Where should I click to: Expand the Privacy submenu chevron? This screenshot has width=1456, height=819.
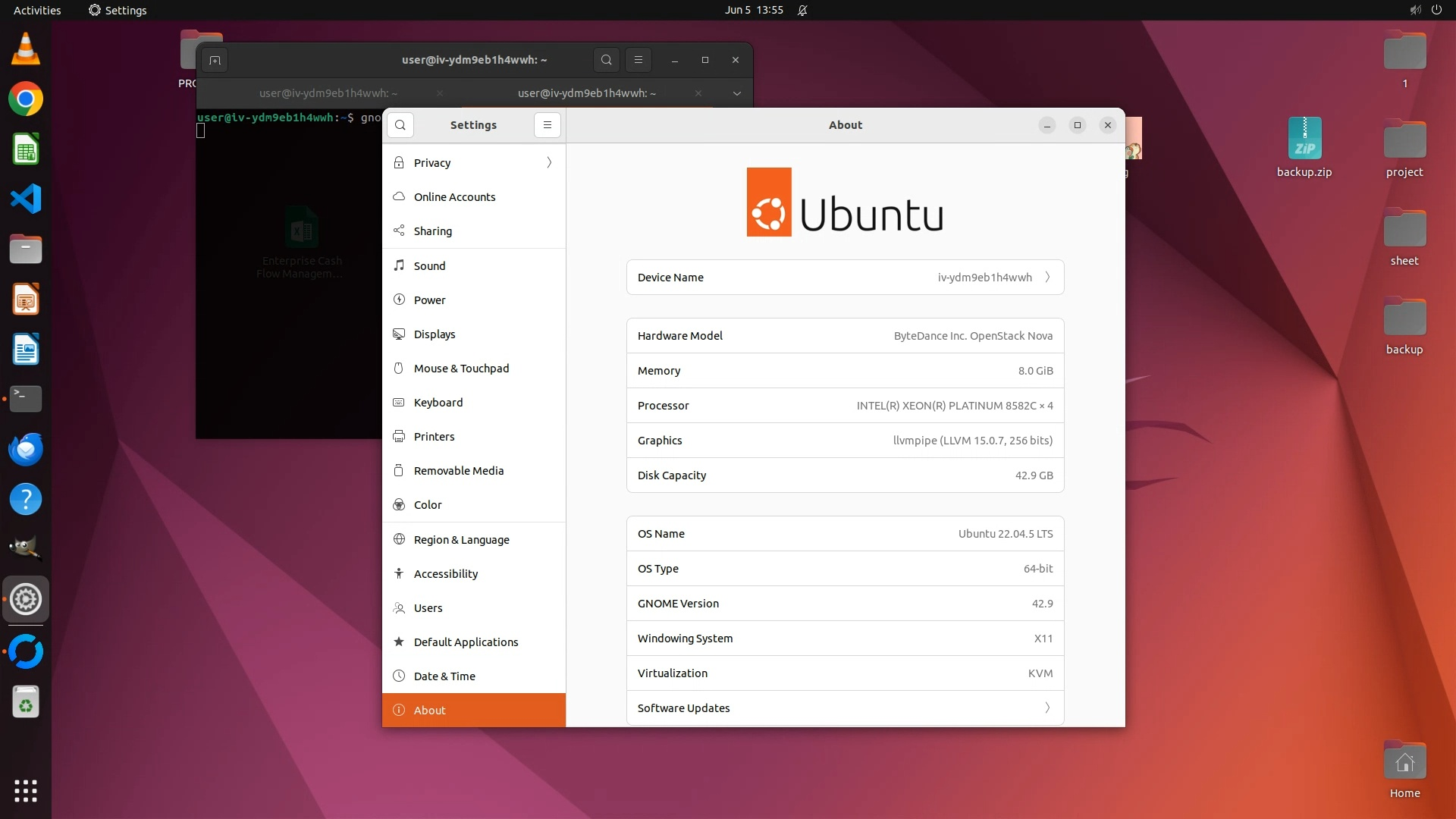pyautogui.click(x=549, y=163)
